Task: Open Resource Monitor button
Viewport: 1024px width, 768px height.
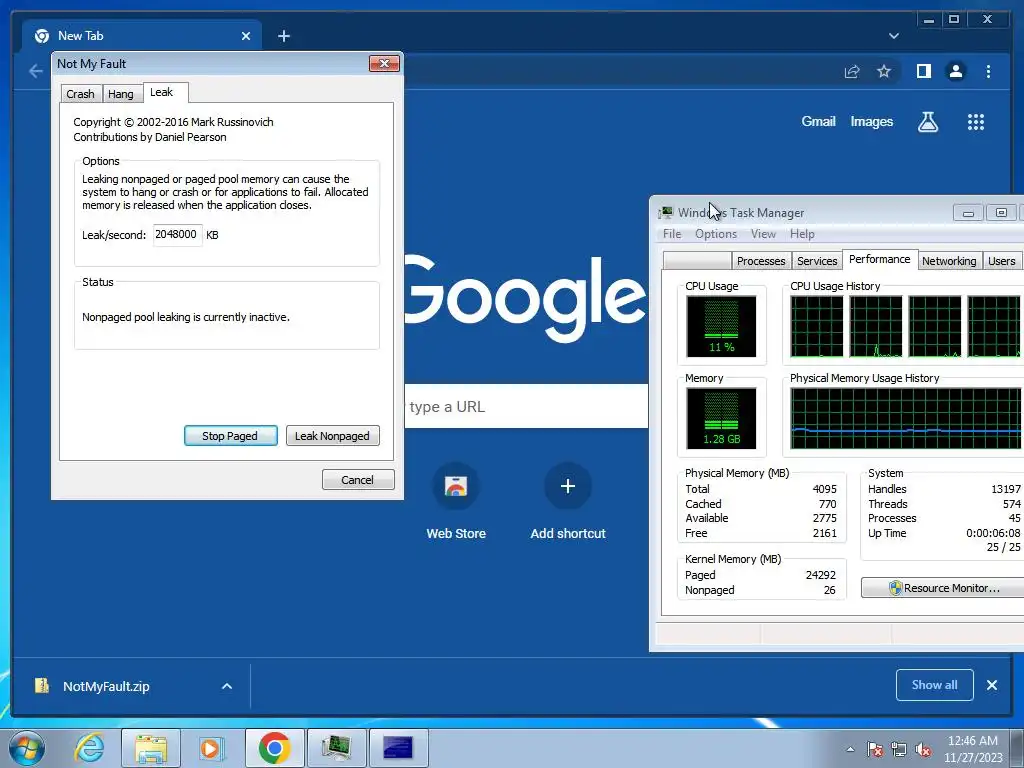Action: point(944,588)
